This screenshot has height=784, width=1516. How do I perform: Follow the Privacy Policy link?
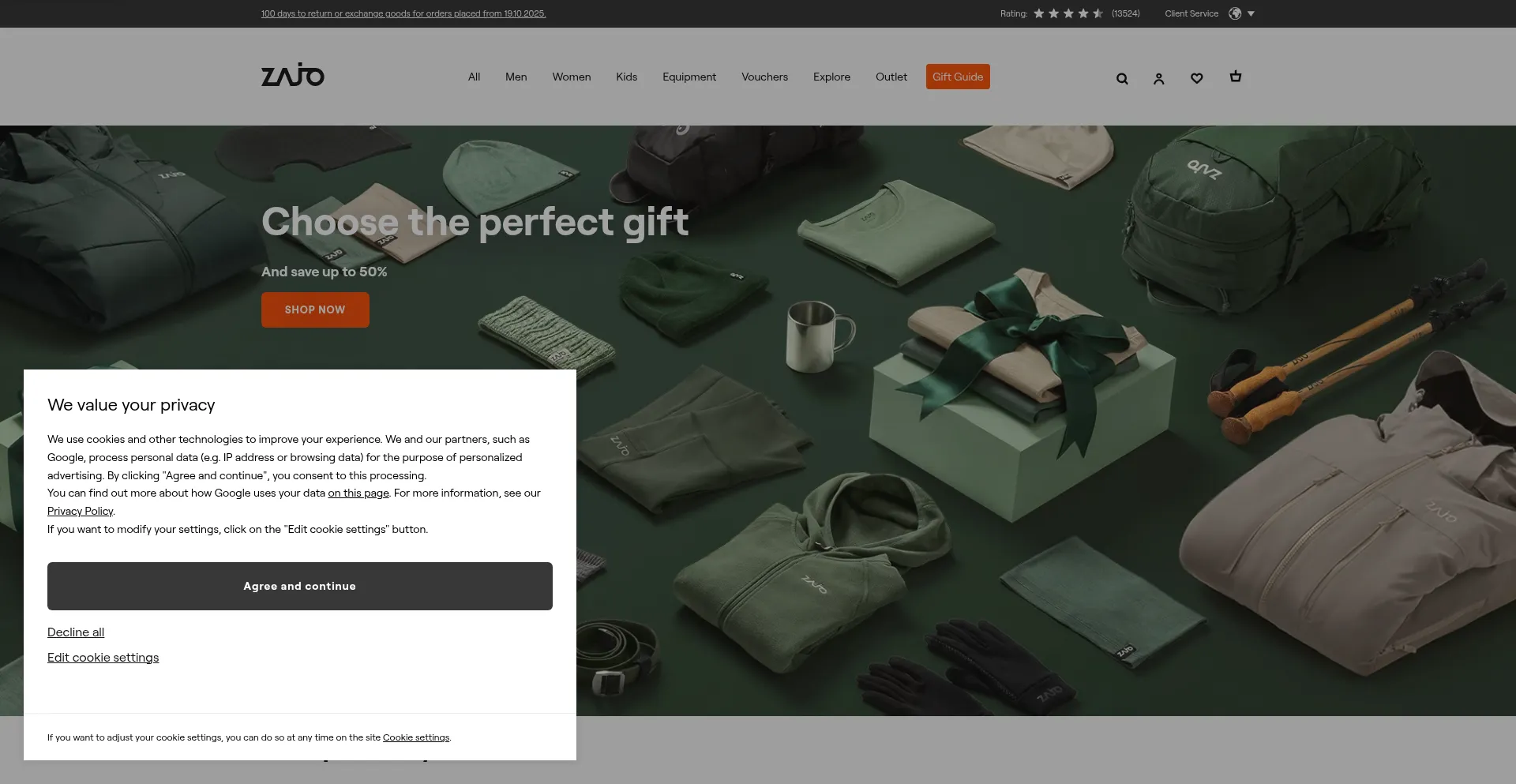point(80,511)
